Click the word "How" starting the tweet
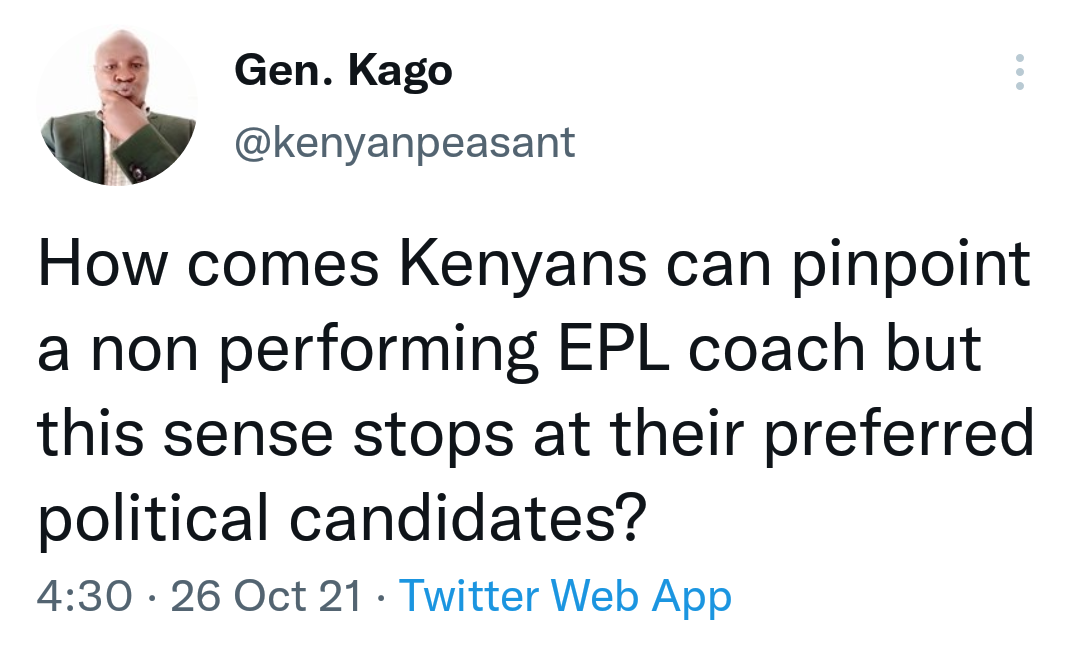This screenshot has height=658, width=1080. pos(95,266)
